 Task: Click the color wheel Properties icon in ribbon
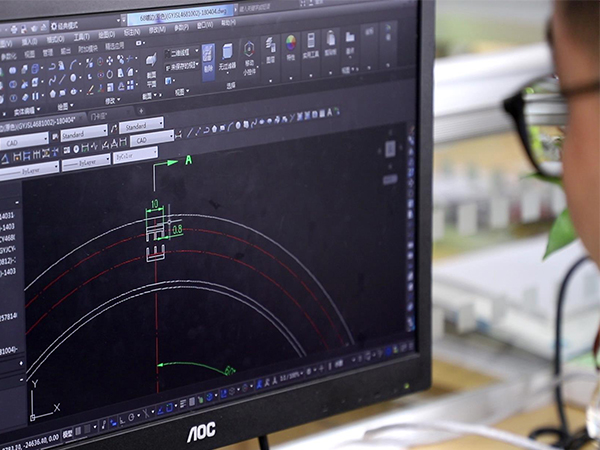(292, 44)
